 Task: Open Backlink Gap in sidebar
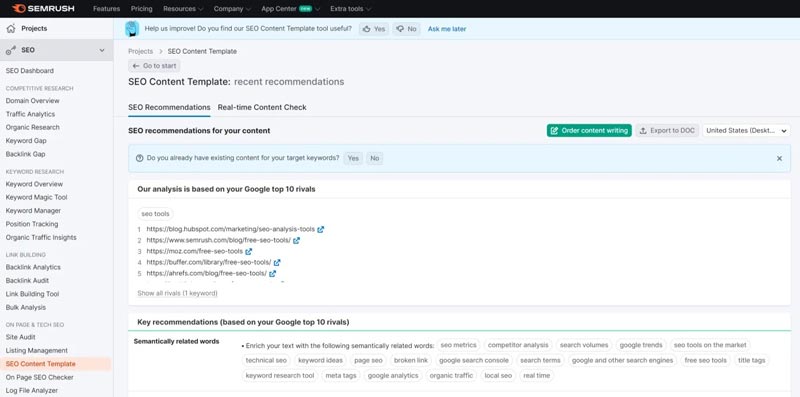pos(26,154)
